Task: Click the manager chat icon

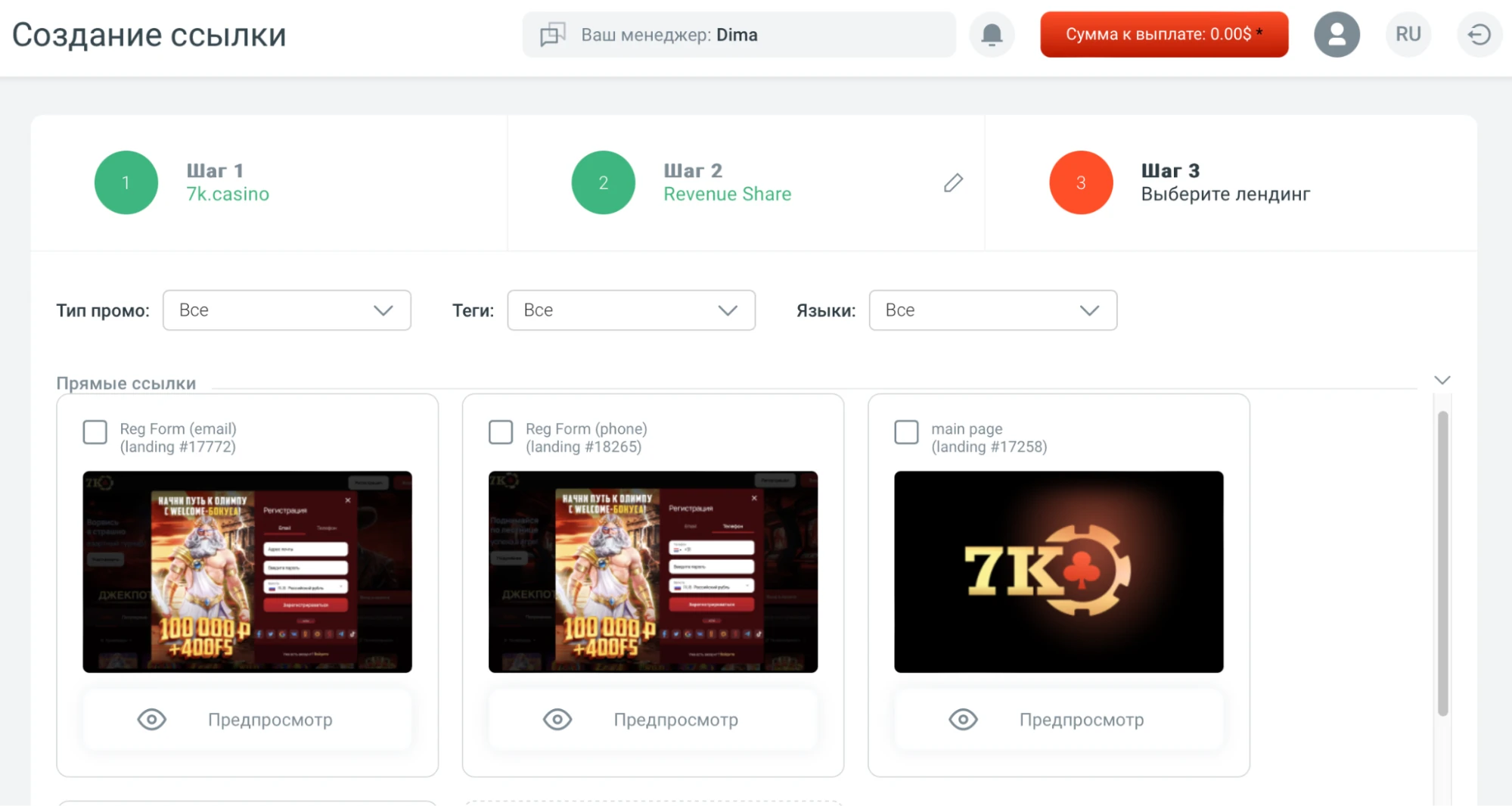Action: (x=552, y=35)
